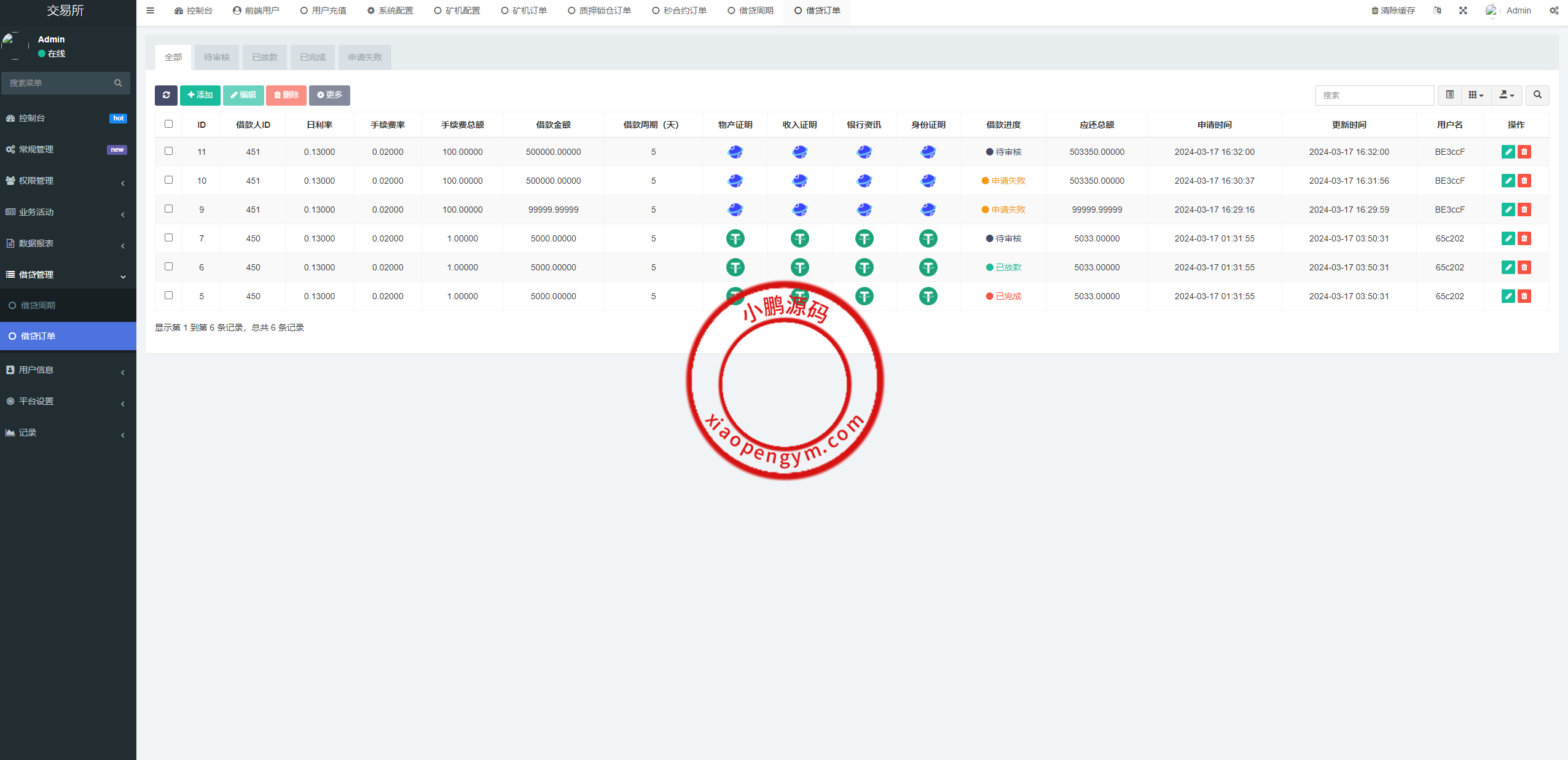Click the table 搜索 input field

[x=1374, y=95]
